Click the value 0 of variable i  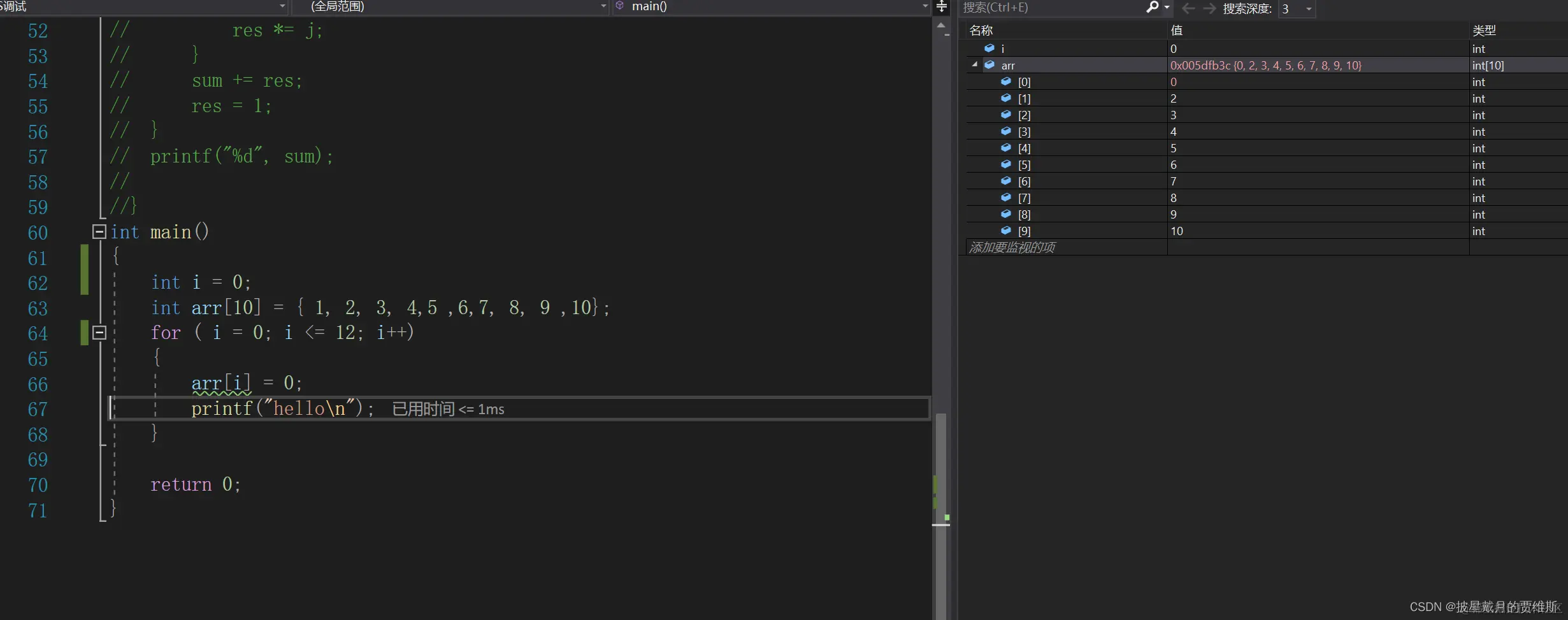(1174, 48)
